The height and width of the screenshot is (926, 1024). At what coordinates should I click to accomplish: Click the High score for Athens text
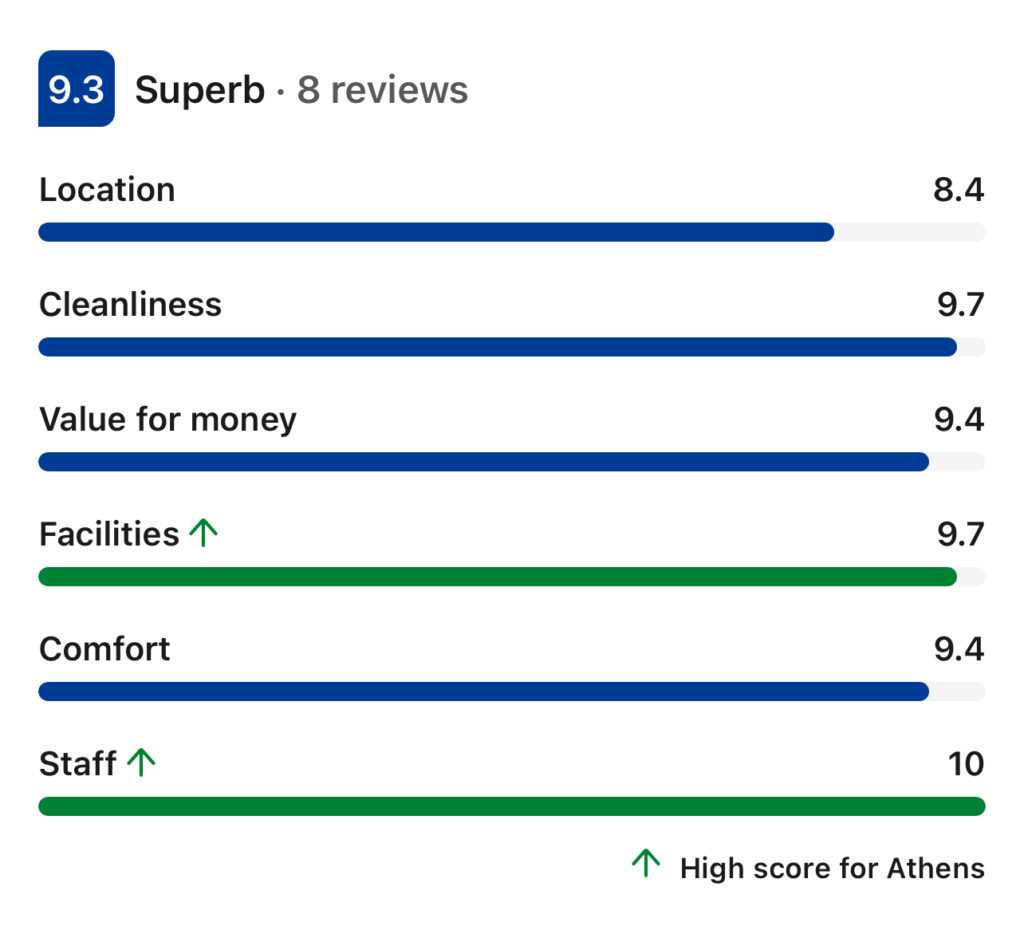pos(832,869)
